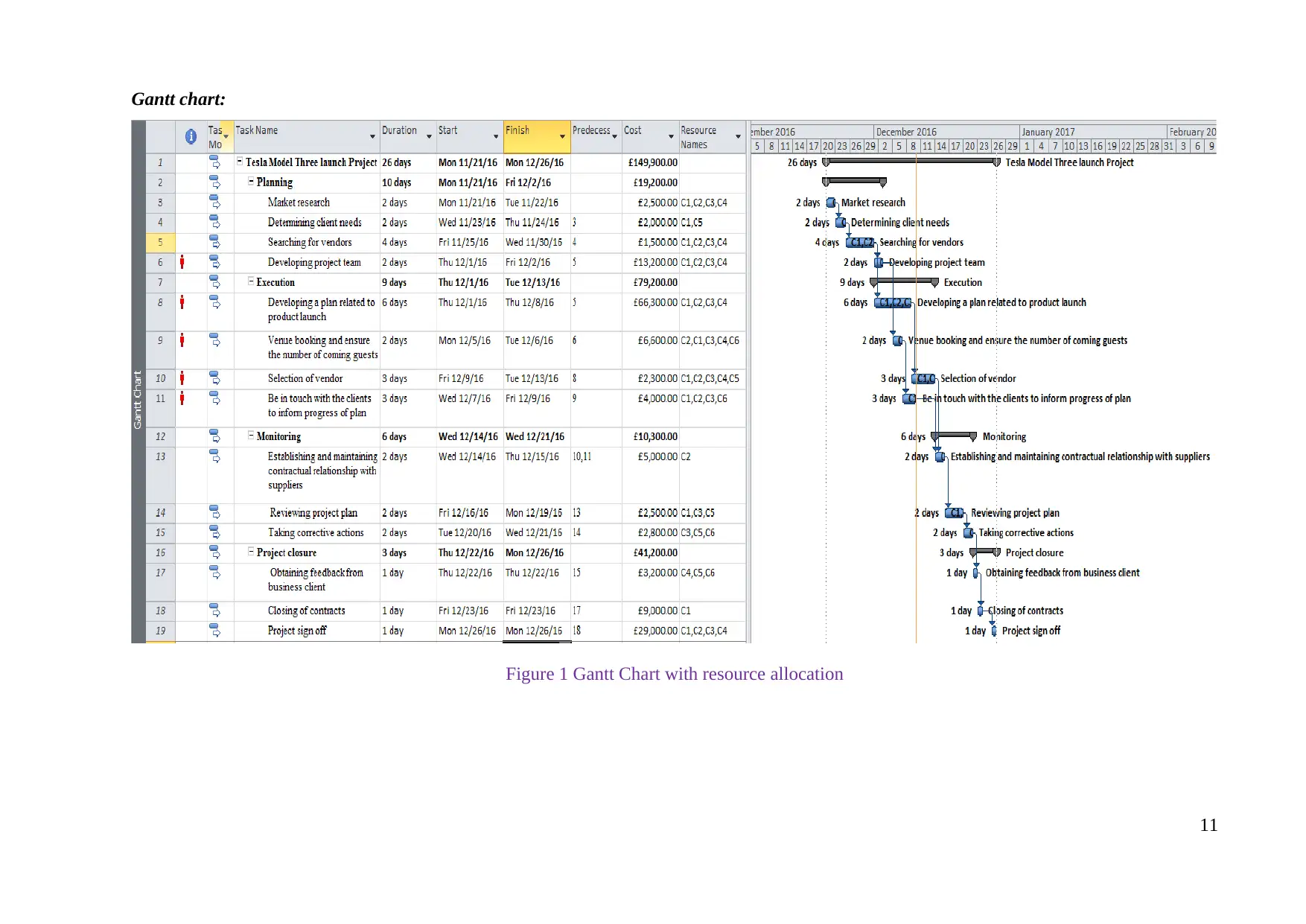
Task: Open the Task Mode column filter dropdown
Action: [226, 136]
